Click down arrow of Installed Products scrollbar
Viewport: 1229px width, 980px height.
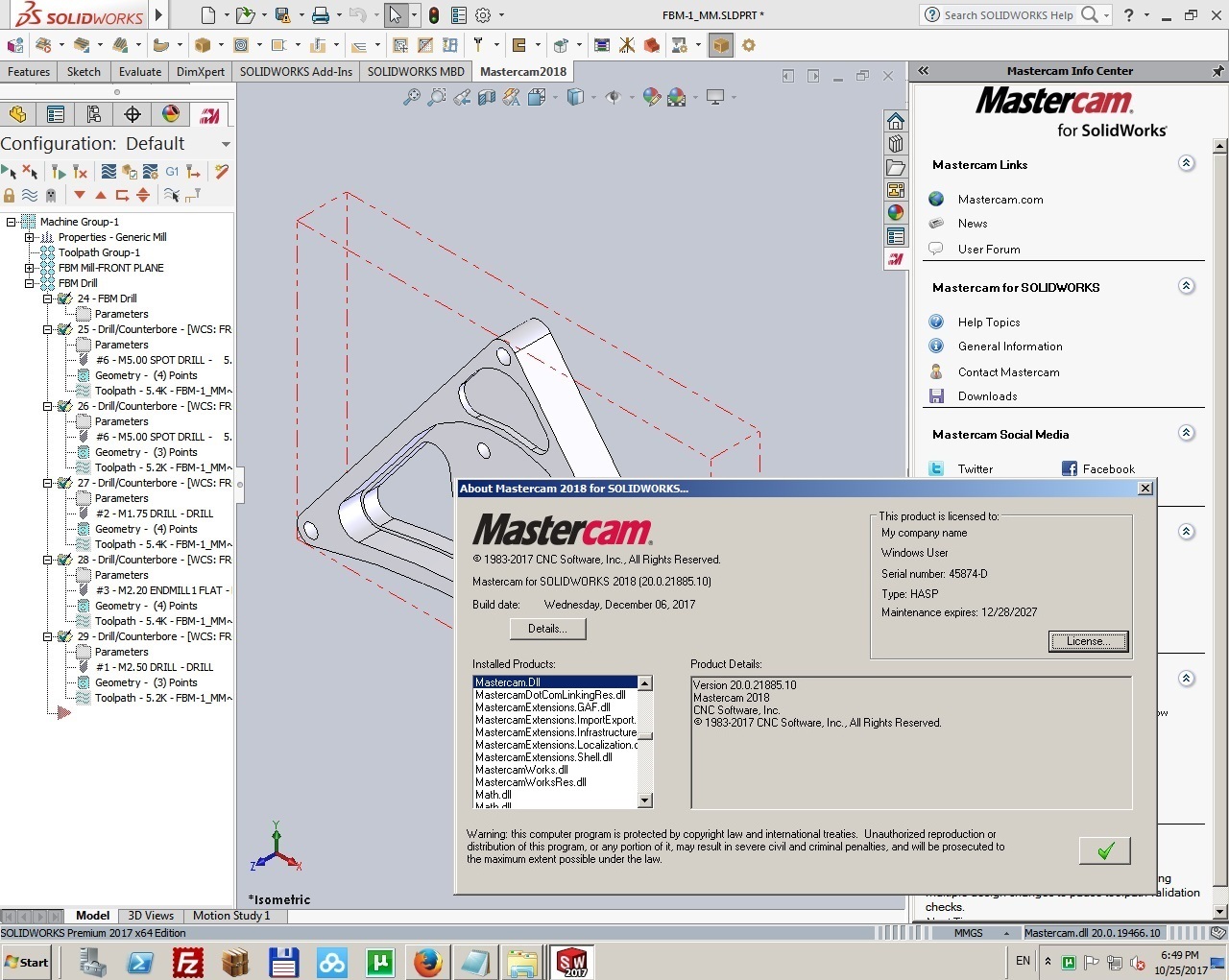click(645, 801)
